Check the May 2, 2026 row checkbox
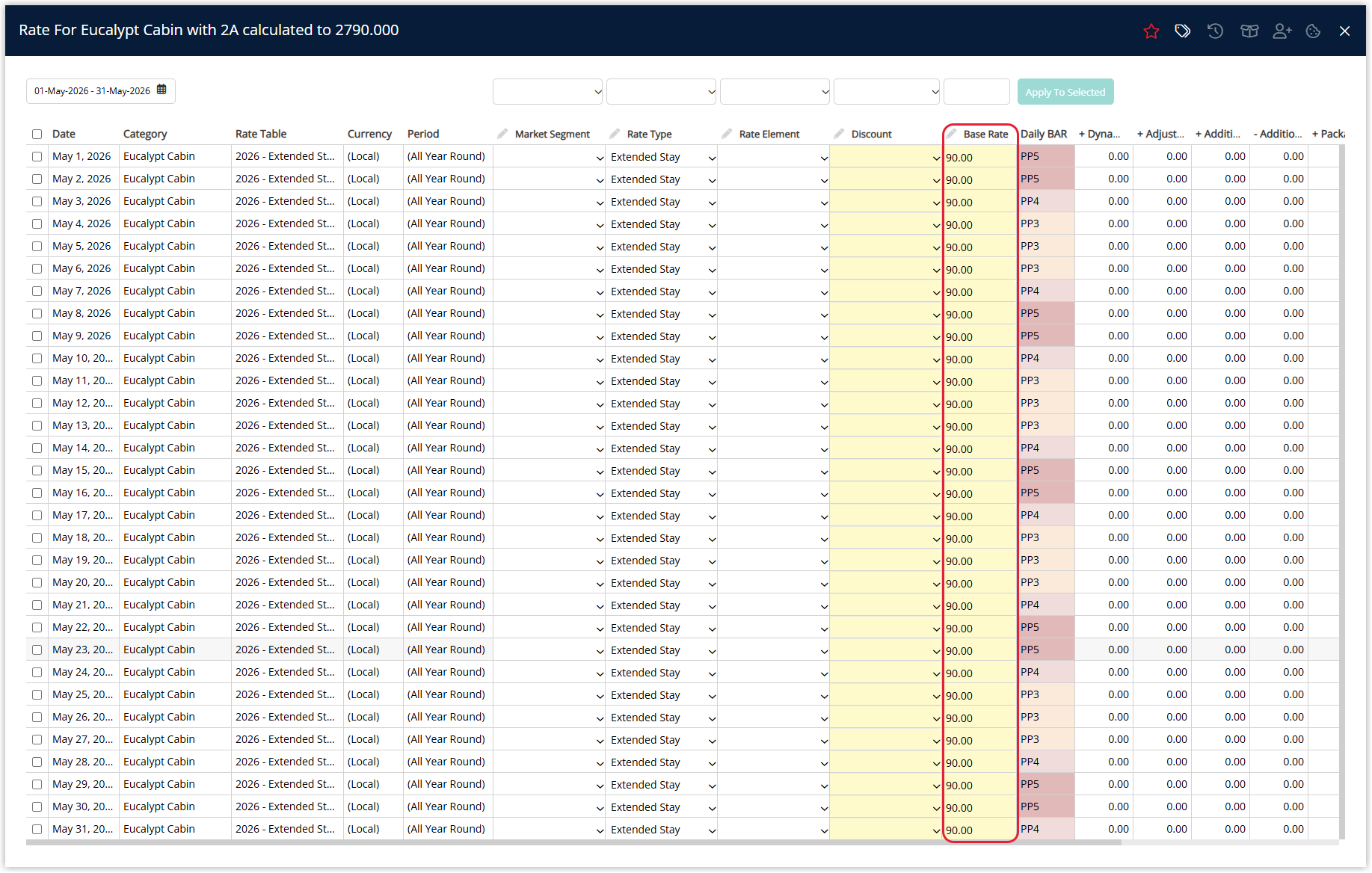The height and width of the screenshot is (873, 1372). (37, 179)
